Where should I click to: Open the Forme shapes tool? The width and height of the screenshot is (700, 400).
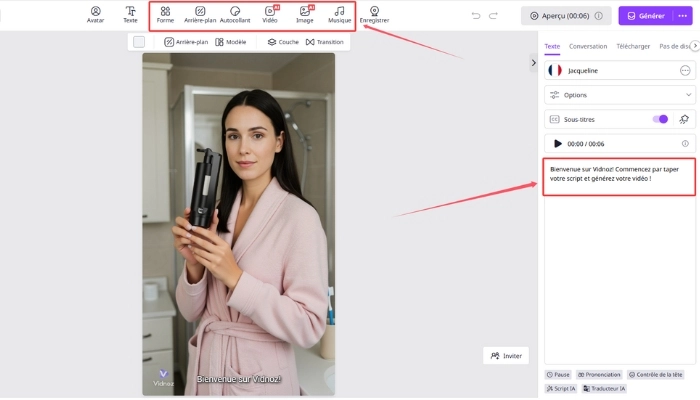click(165, 14)
